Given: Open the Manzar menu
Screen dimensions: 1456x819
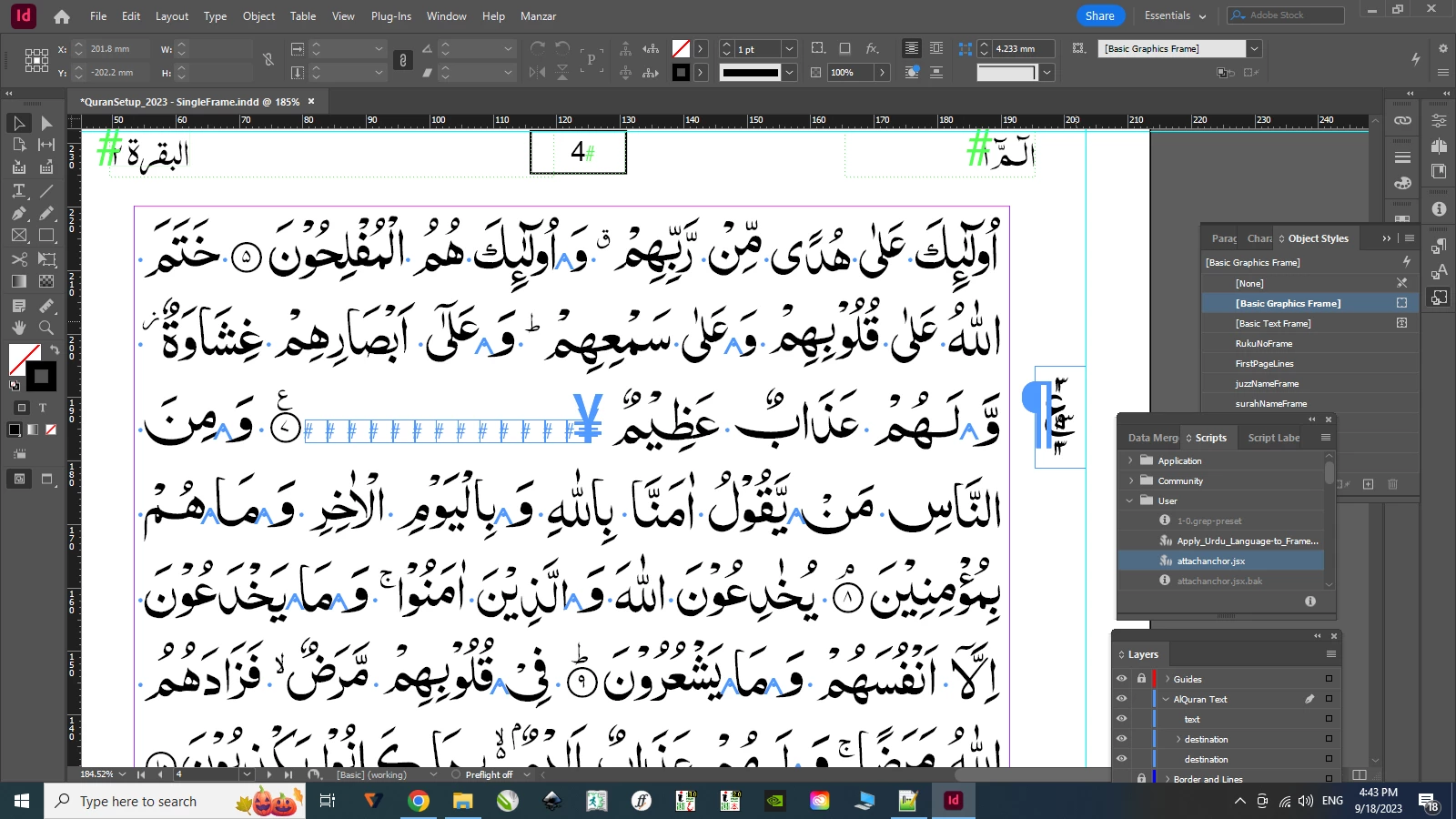Looking at the screenshot, I should [x=538, y=16].
